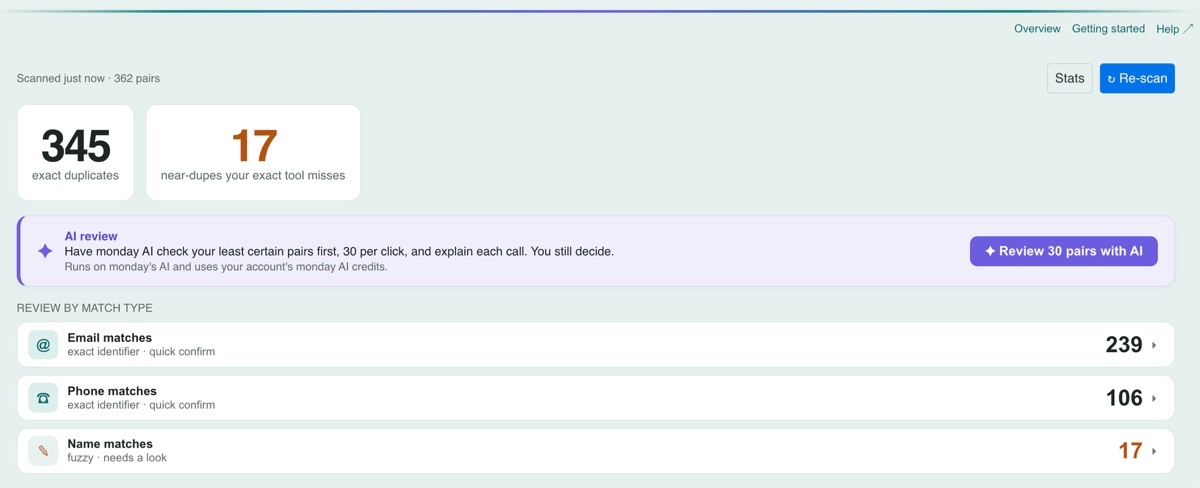This screenshot has width=1200, height=488.
Task: Select the Email matches title text
Action: point(110,338)
